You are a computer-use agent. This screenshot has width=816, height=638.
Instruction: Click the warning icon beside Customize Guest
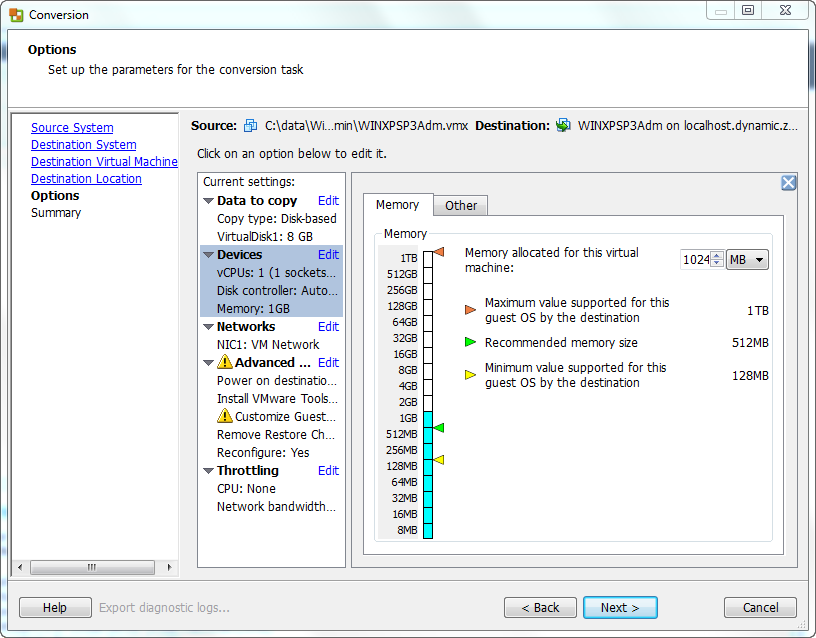tap(224, 416)
